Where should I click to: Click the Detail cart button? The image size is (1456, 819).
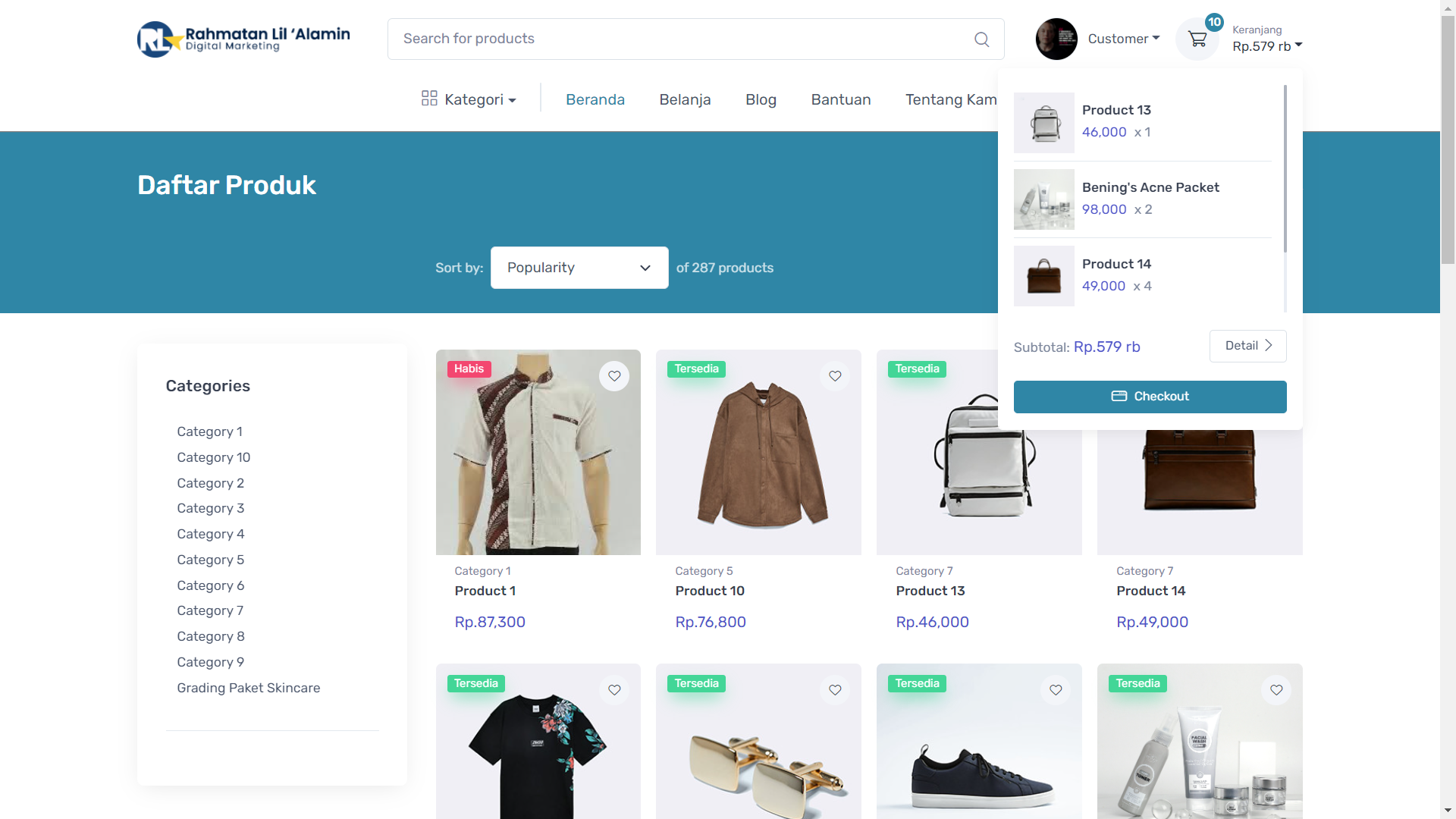pyautogui.click(x=1247, y=346)
